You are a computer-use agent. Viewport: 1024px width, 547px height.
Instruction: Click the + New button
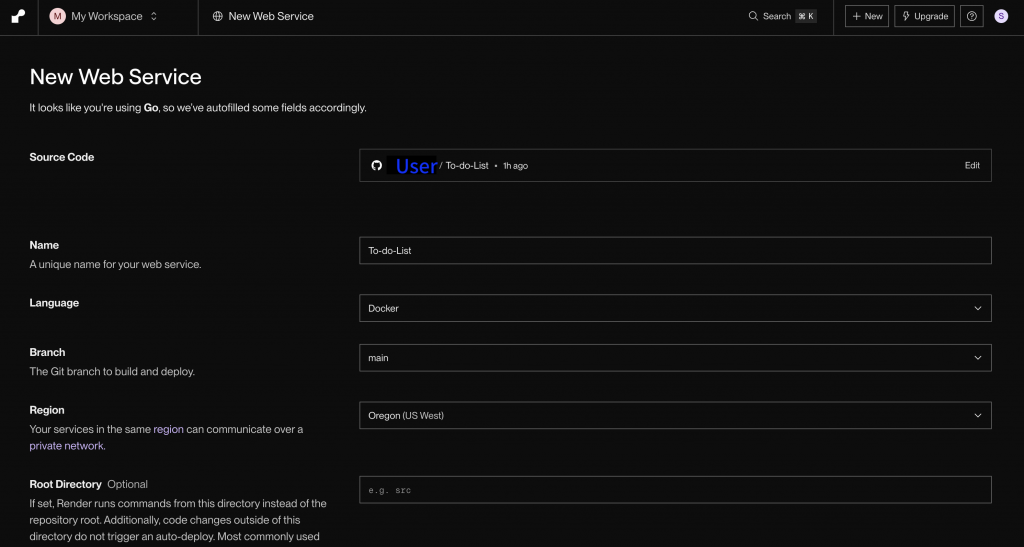867,16
